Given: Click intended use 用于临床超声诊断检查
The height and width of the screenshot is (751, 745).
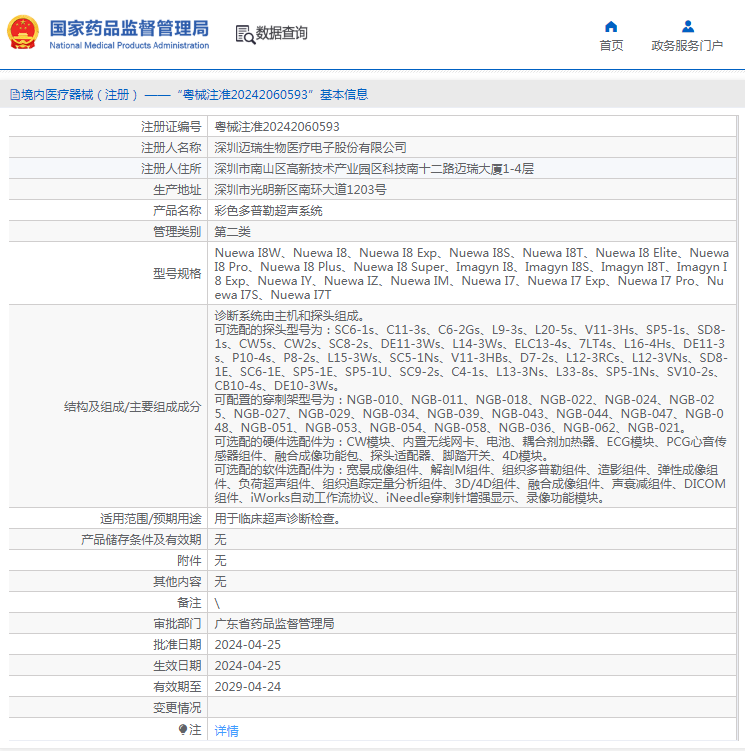Looking at the screenshot, I should click(x=278, y=519).
